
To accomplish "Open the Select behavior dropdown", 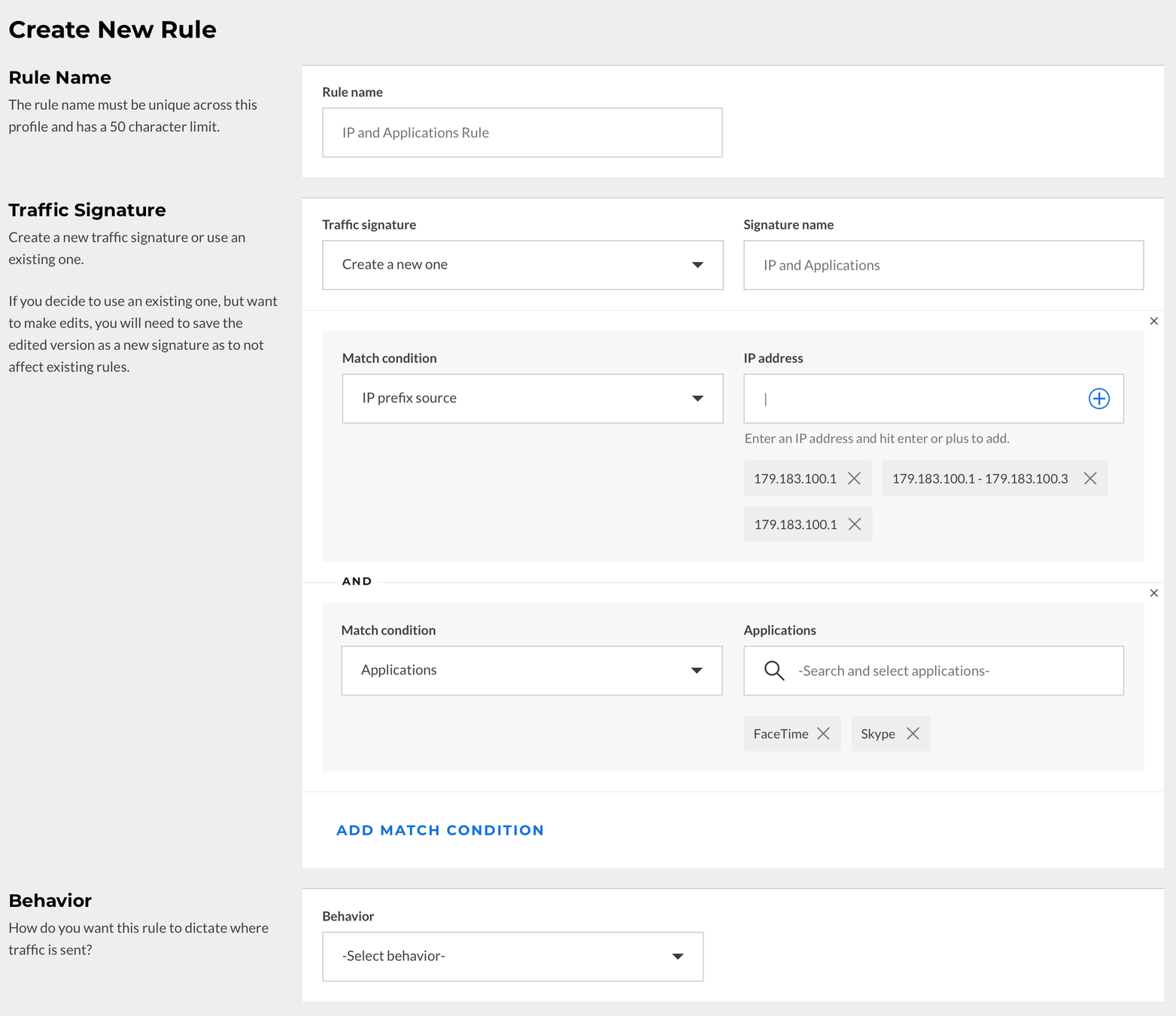I will click(x=512, y=957).
